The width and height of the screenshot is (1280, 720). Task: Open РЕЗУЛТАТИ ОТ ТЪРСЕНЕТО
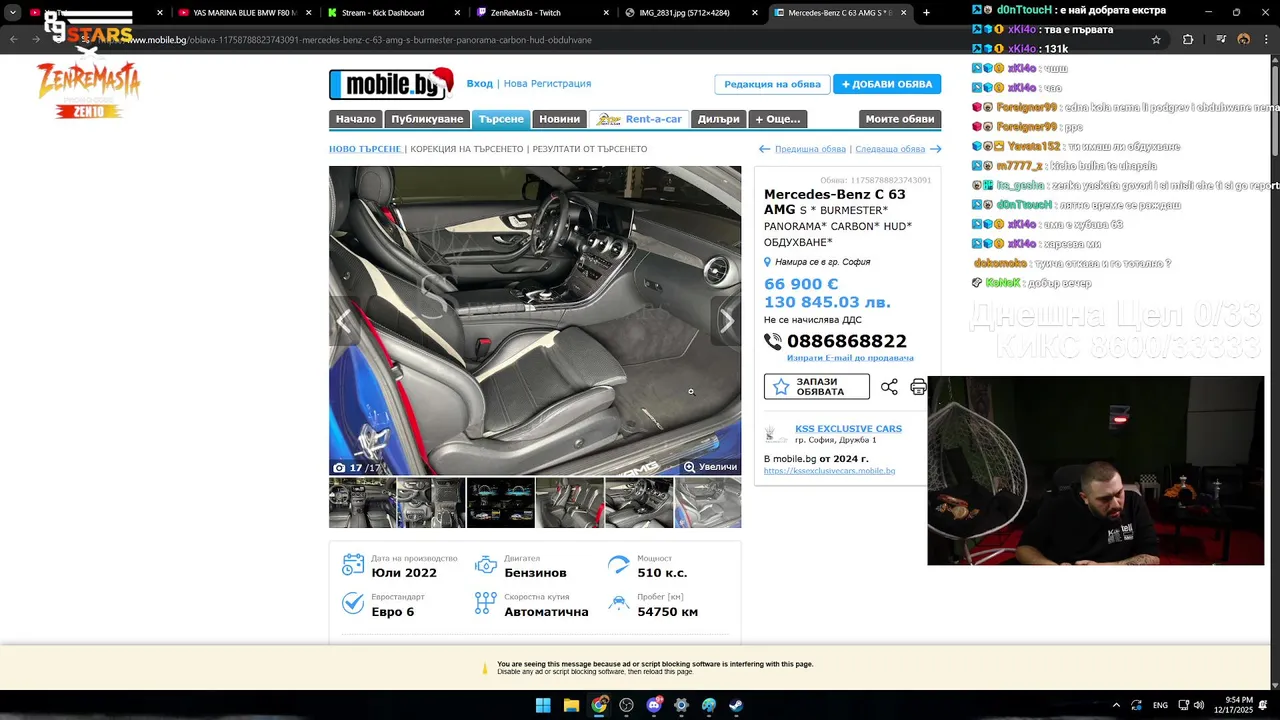coord(590,149)
